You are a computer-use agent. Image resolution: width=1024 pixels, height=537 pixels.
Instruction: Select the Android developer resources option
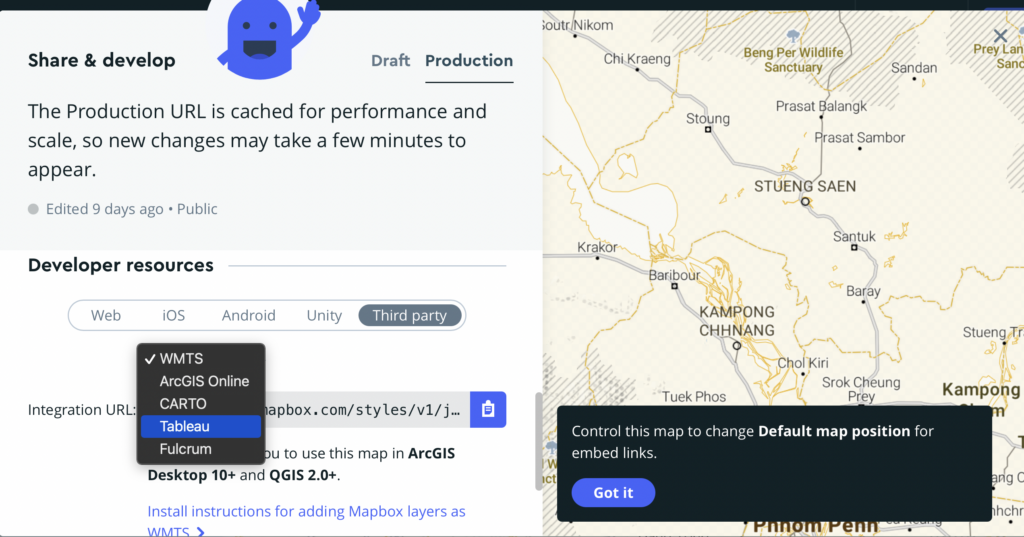[248, 316]
